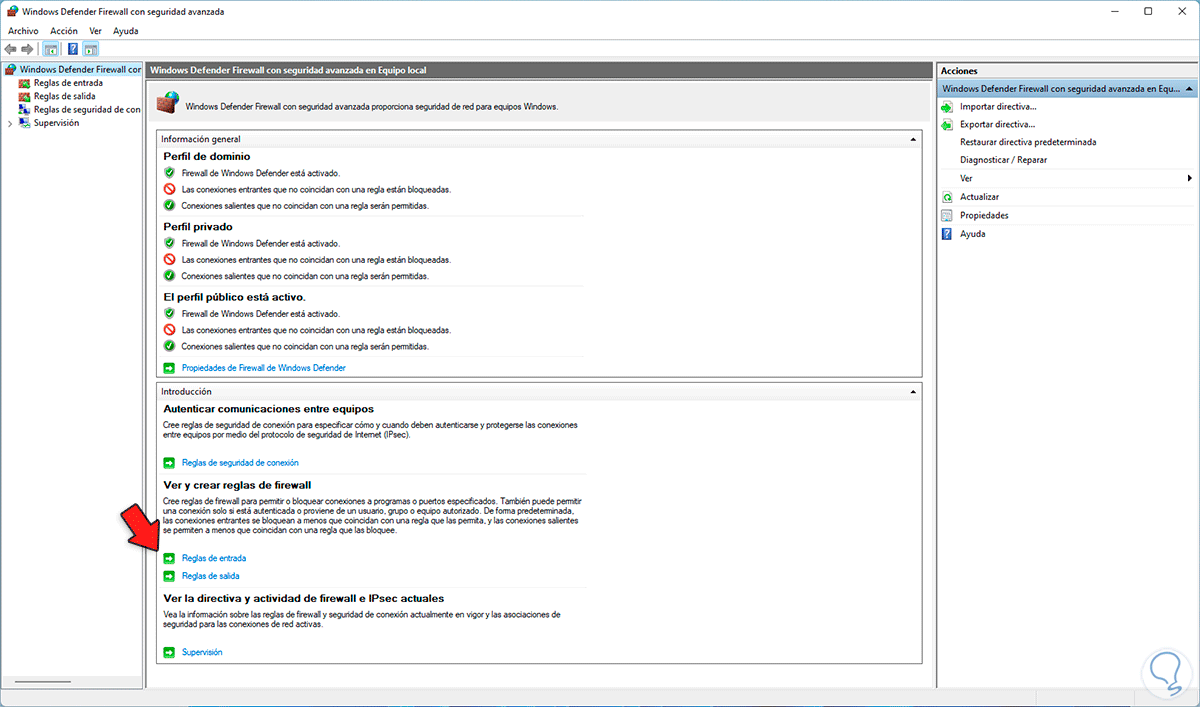1200x707 pixels.
Task: Open the Archivo menu
Action: tap(23, 31)
